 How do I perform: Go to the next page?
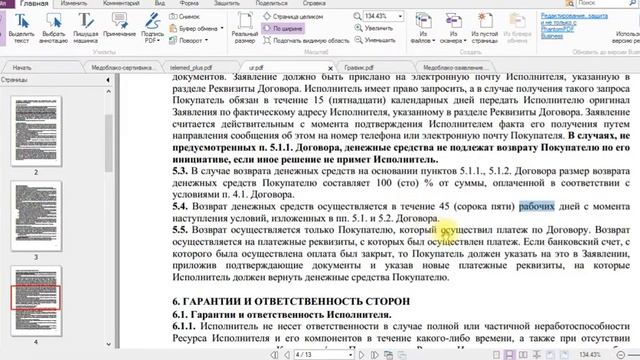[x=362, y=355]
